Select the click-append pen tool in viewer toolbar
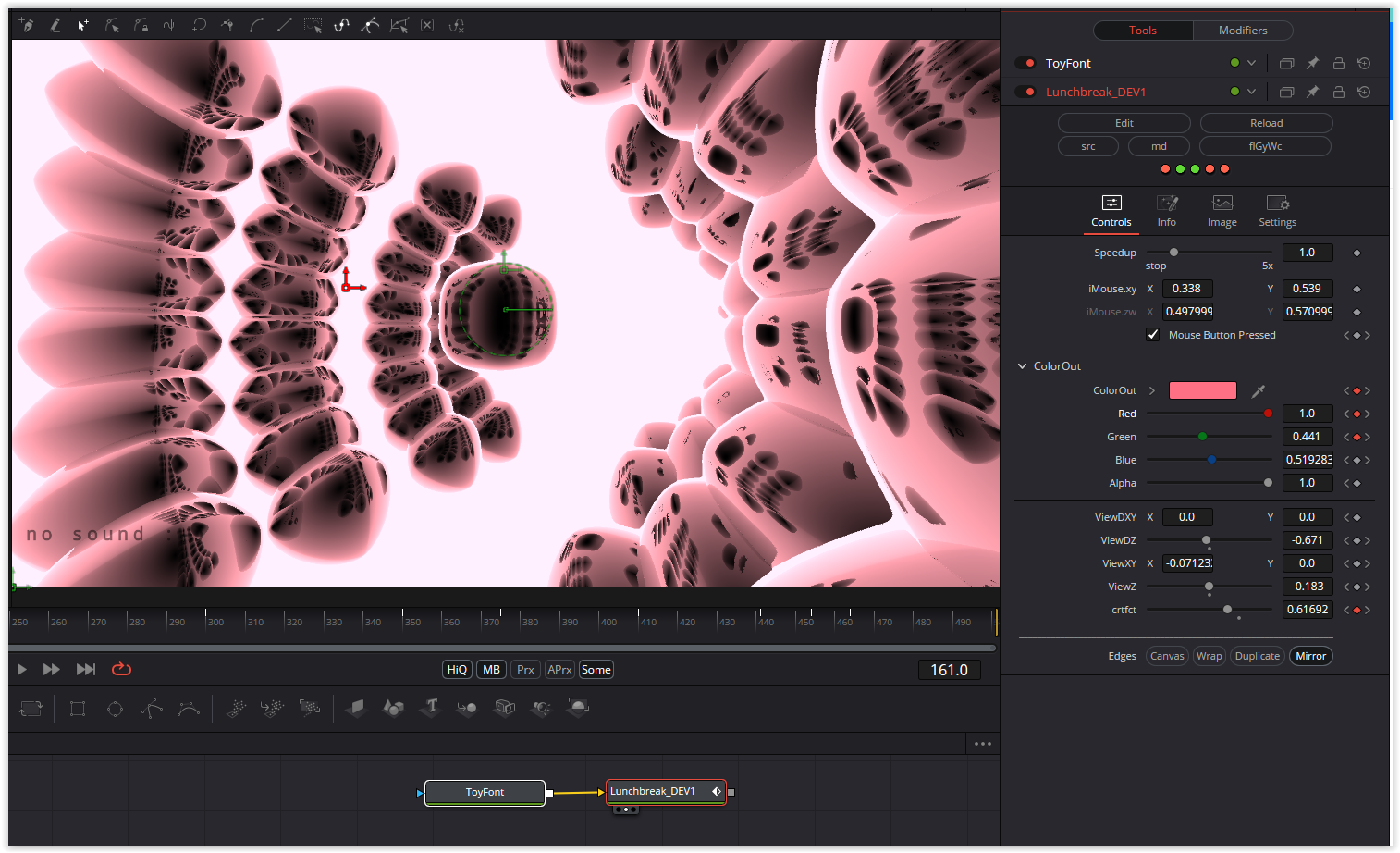The image size is (1400, 853). tap(26, 25)
